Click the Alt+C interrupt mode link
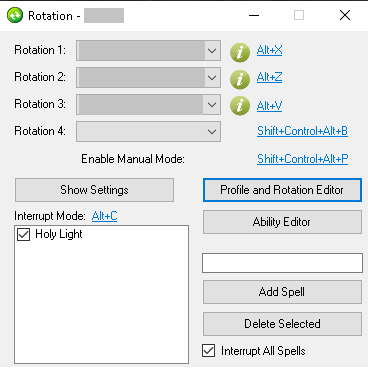The height and width of the screenshot is (374, 368). pyautogui.click(x=104, y=216)
